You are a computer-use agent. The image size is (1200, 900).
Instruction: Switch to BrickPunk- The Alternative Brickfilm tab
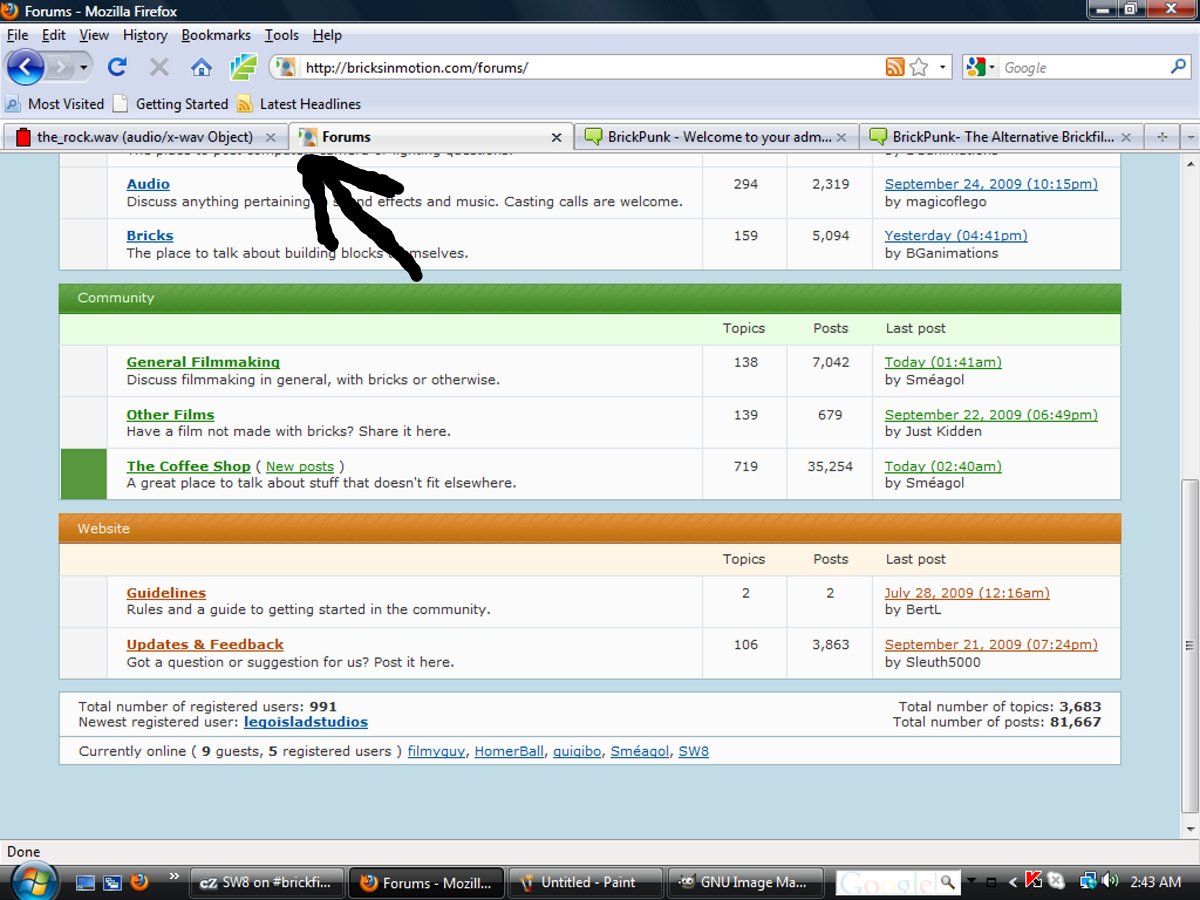(x=1003, y=137)
